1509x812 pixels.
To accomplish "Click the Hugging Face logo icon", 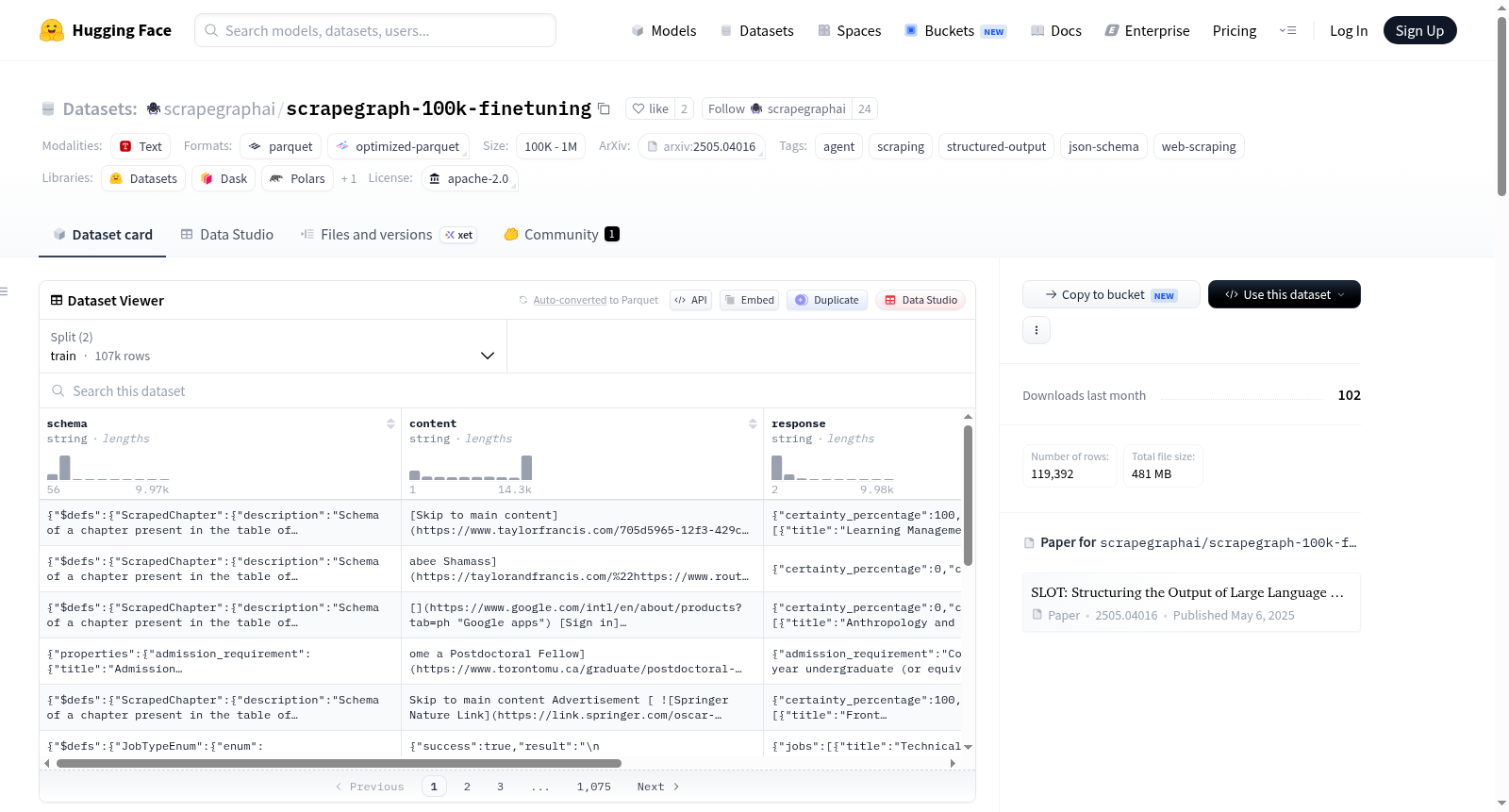I will coord(52,30).
